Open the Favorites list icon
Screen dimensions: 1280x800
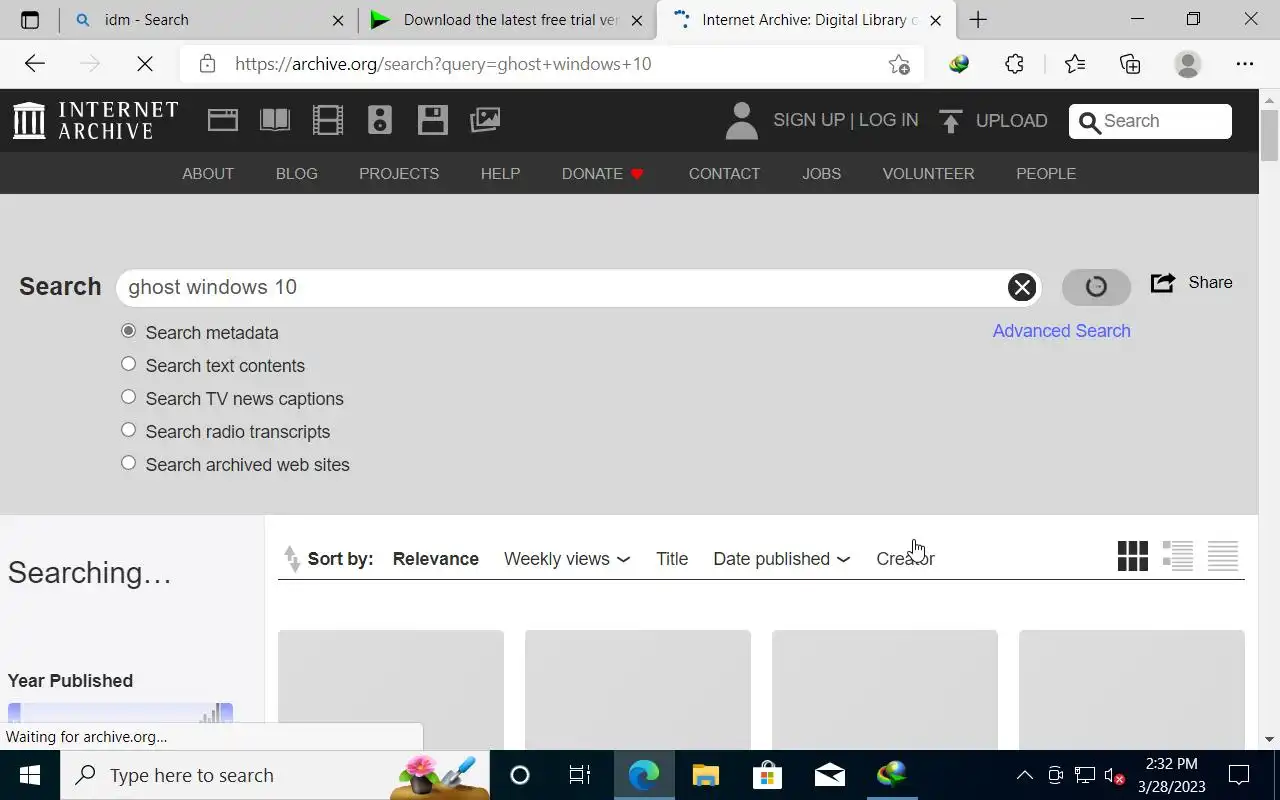(x=1075, y=64)
